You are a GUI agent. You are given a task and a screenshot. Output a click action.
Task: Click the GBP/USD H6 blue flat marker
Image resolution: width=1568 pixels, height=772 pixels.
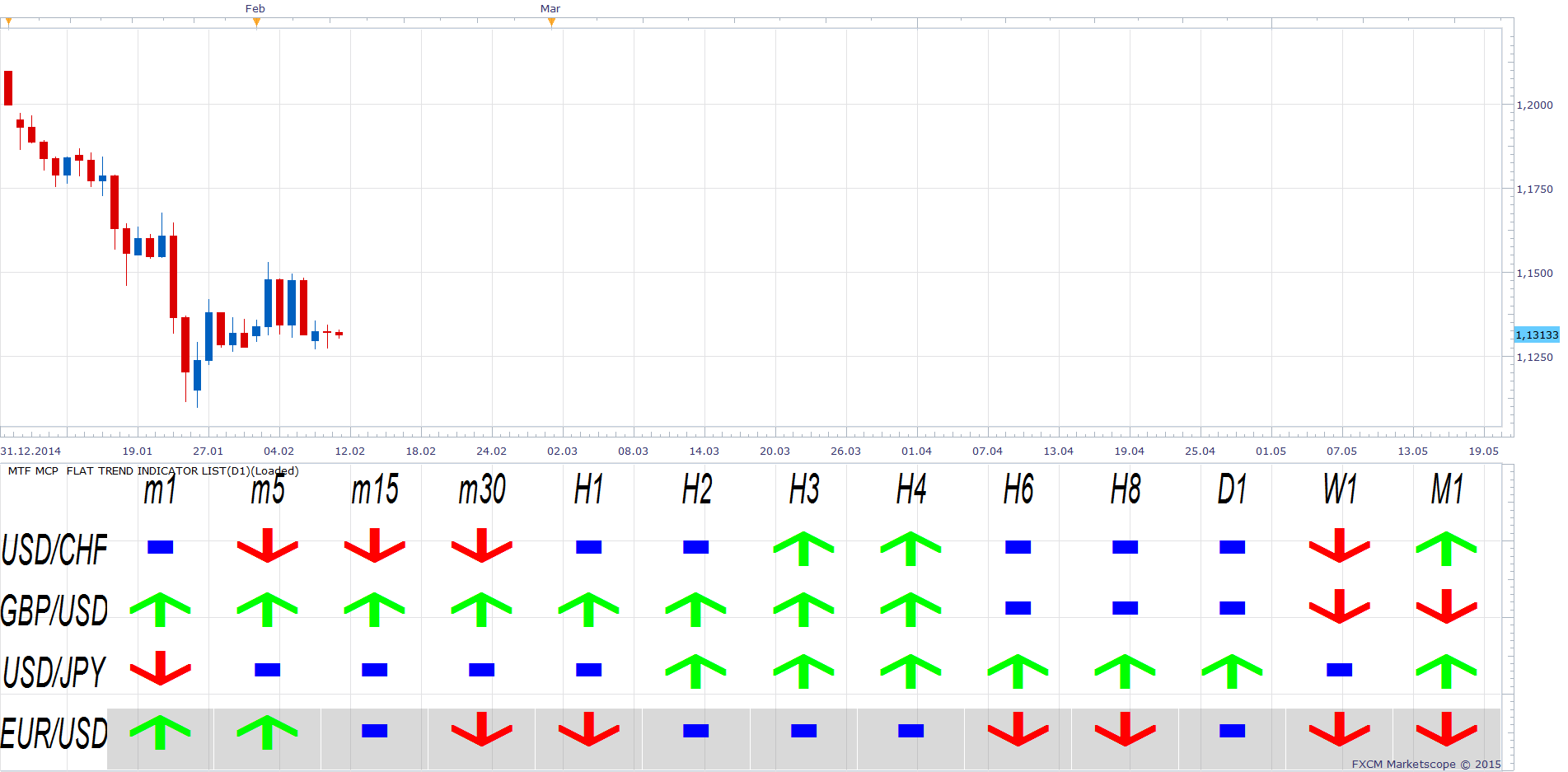[1018, 608]
